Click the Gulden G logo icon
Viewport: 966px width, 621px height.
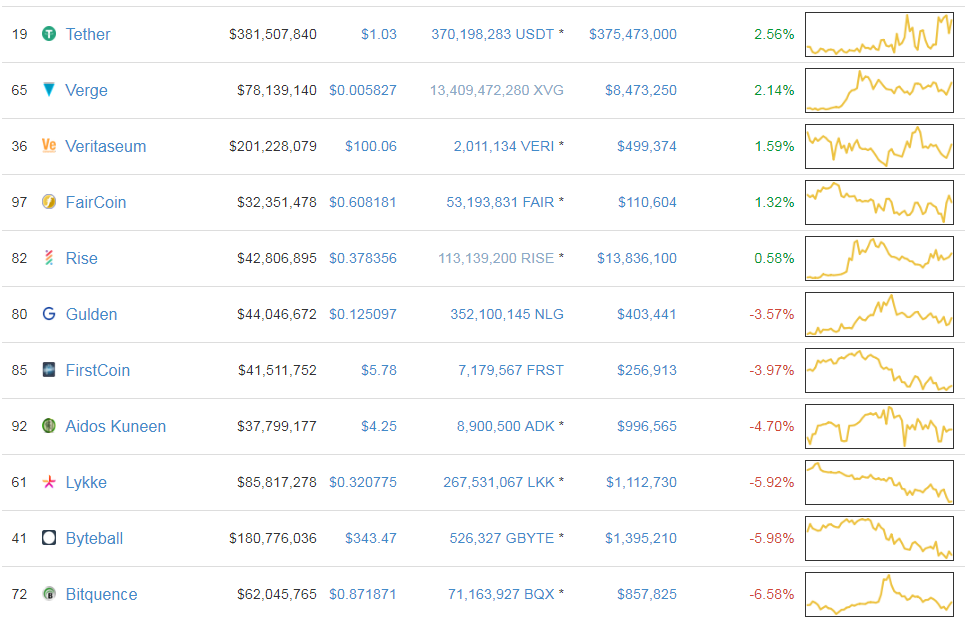49,314
